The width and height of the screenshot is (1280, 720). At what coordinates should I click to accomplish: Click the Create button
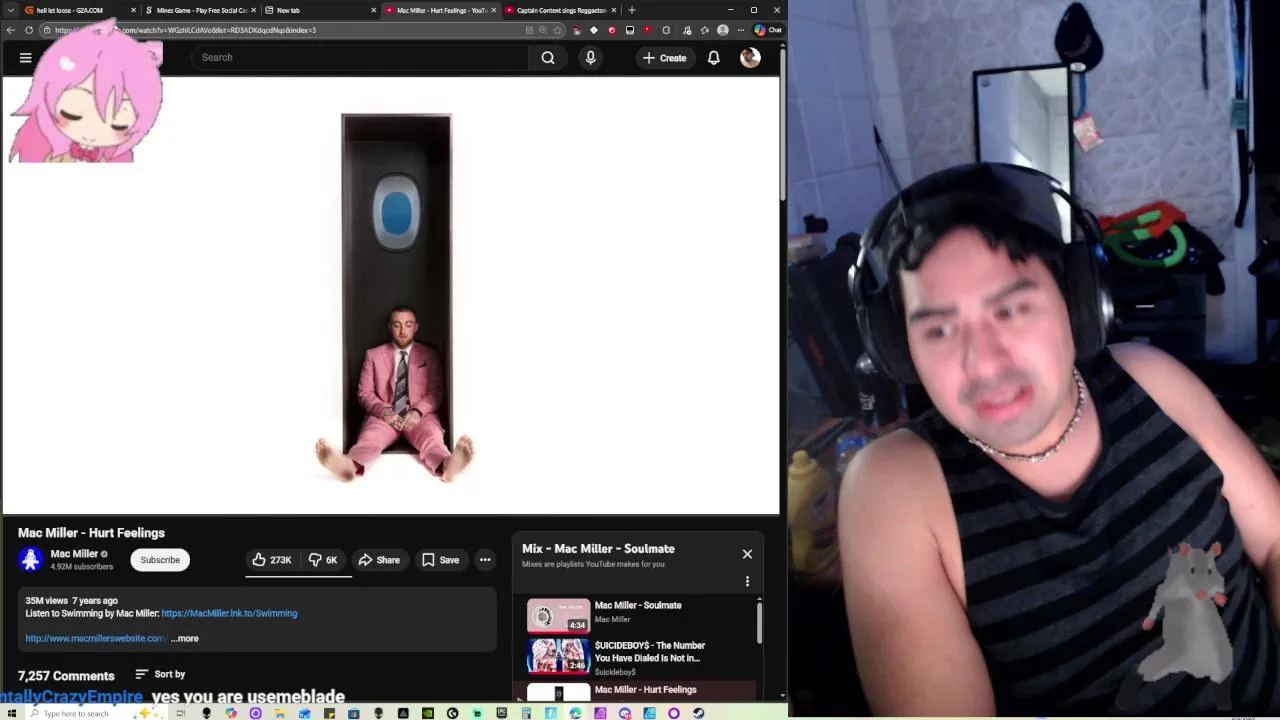(x=664, y=58)
